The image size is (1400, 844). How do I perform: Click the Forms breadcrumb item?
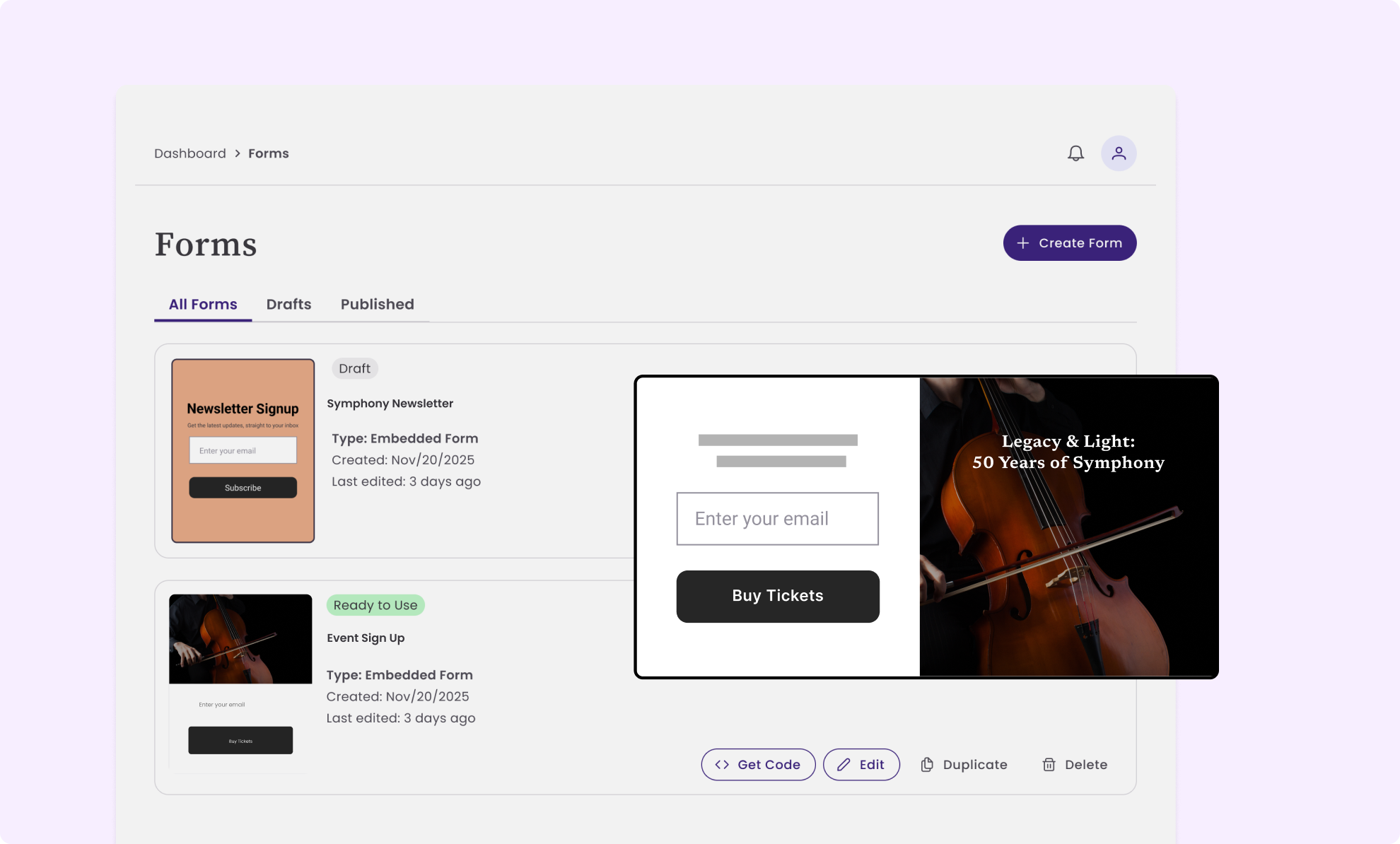[268, 153]
